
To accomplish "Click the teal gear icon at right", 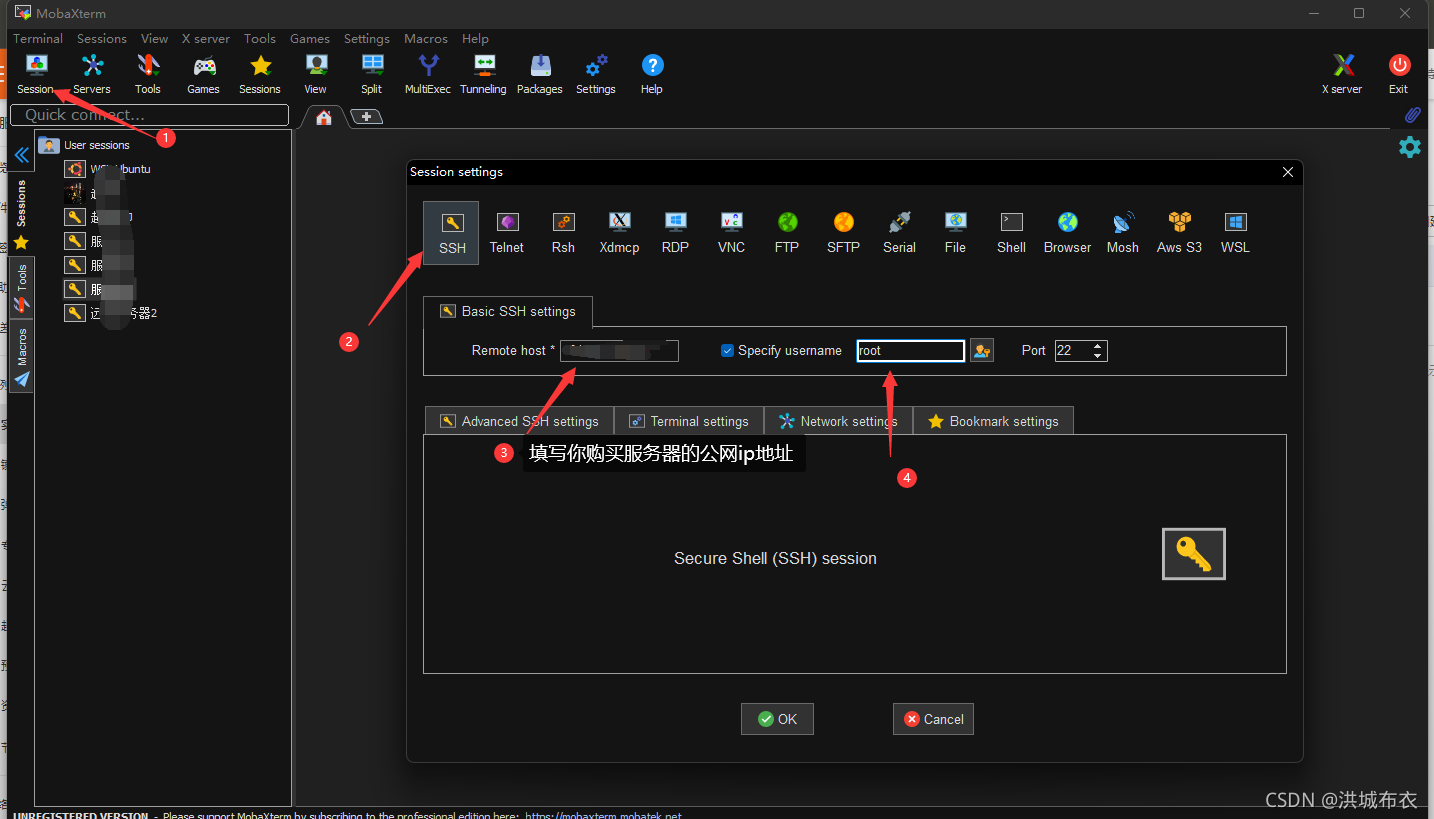I will 1410,147.
